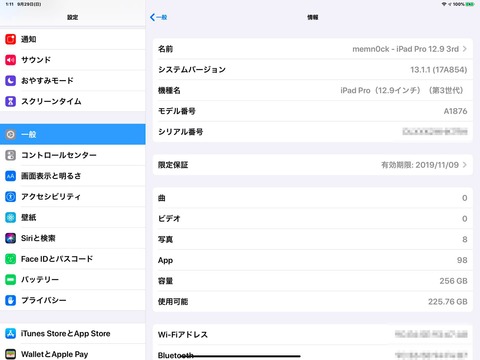Screen dimensions: 480x360
Task: Open the アクセシビリティ icon
Action: (10, 196)
